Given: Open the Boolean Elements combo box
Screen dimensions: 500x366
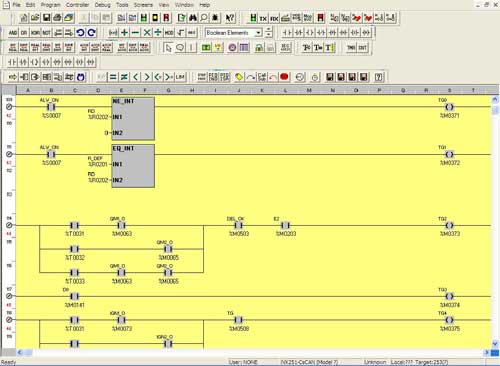Looking at the screenshot, I should (x=233, y=33).
